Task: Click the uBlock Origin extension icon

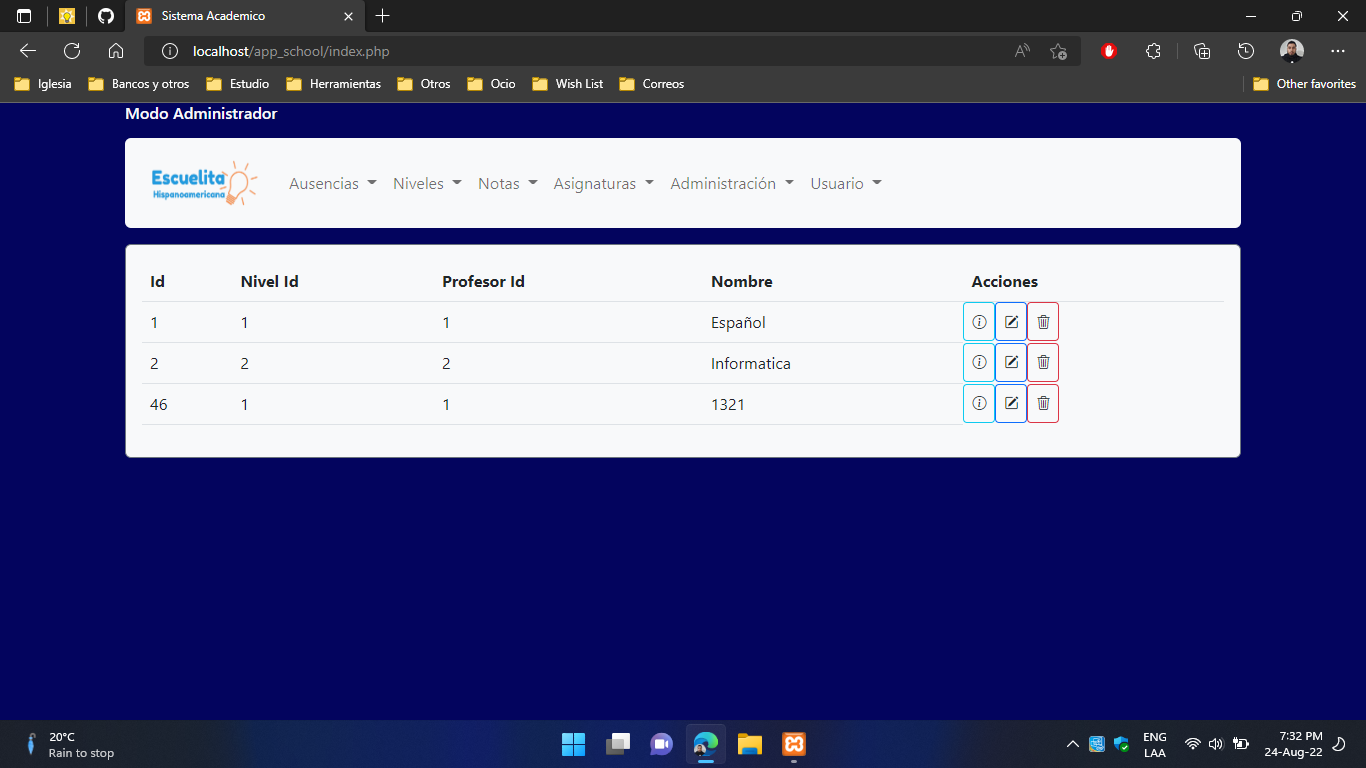Action: [1108, 51]
